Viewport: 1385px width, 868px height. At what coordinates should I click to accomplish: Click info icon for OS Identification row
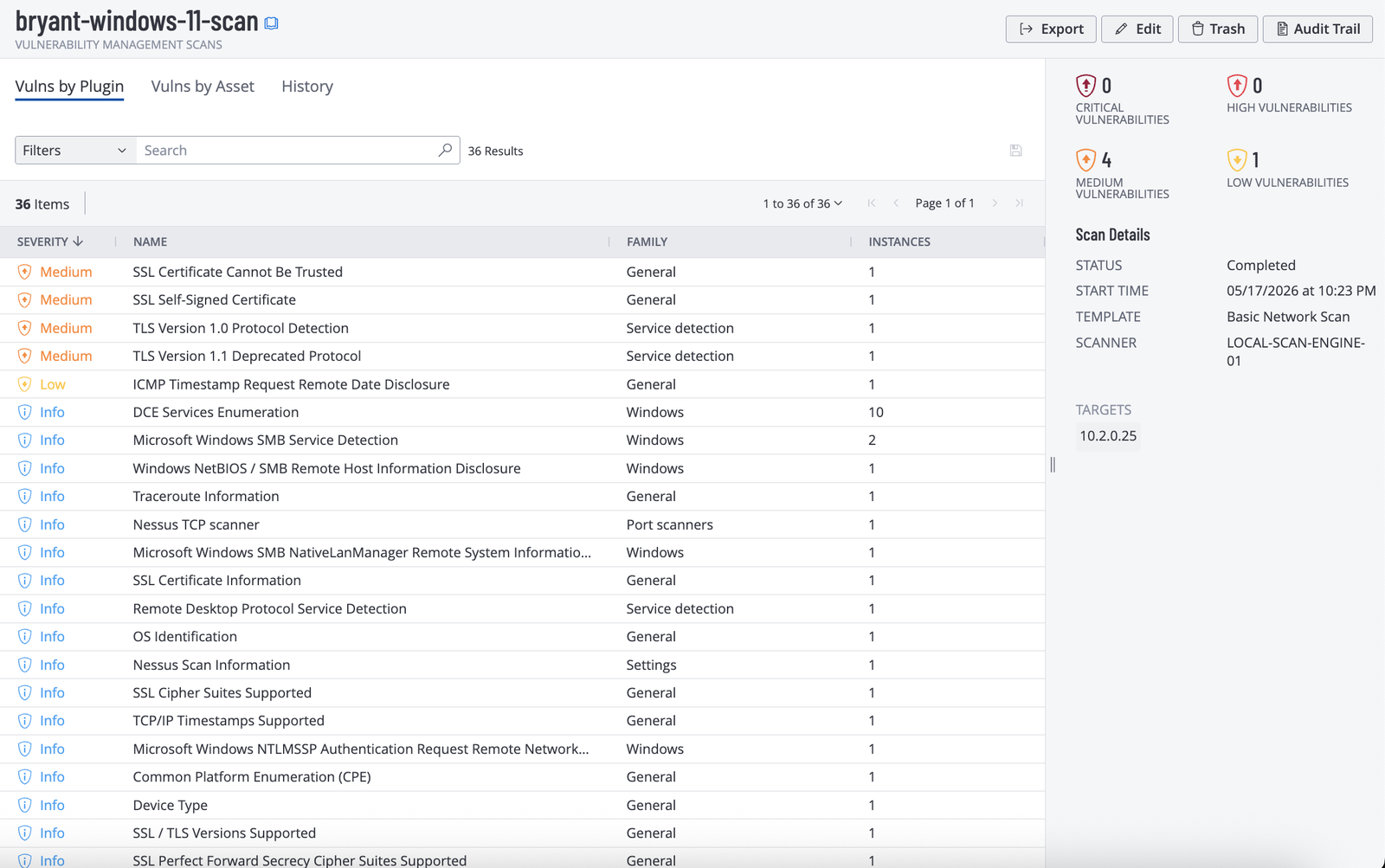coord(24,636)
